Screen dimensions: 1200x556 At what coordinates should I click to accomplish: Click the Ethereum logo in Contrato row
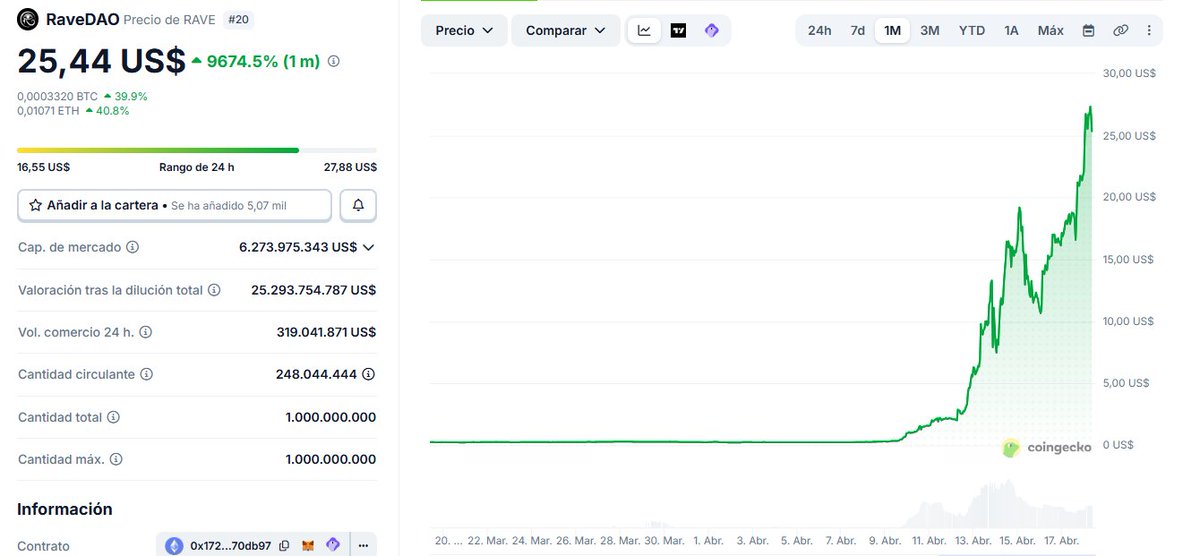pos(174,546)
